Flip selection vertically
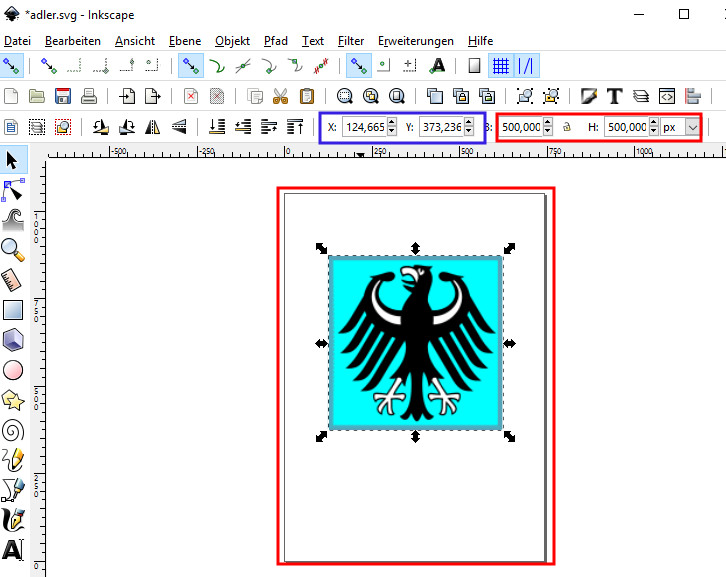726x577 pixels. point(179,126)
